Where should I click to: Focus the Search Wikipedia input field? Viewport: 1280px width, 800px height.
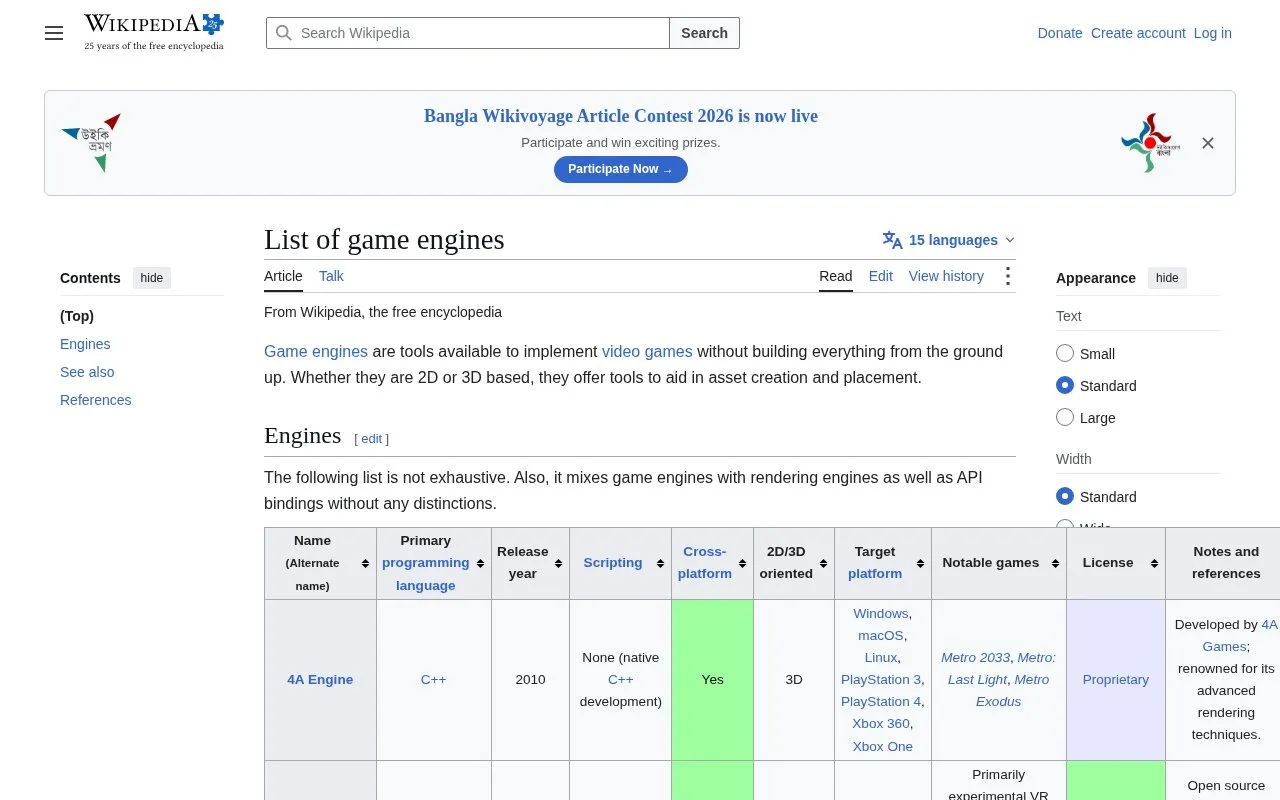(x=468, y=33)
